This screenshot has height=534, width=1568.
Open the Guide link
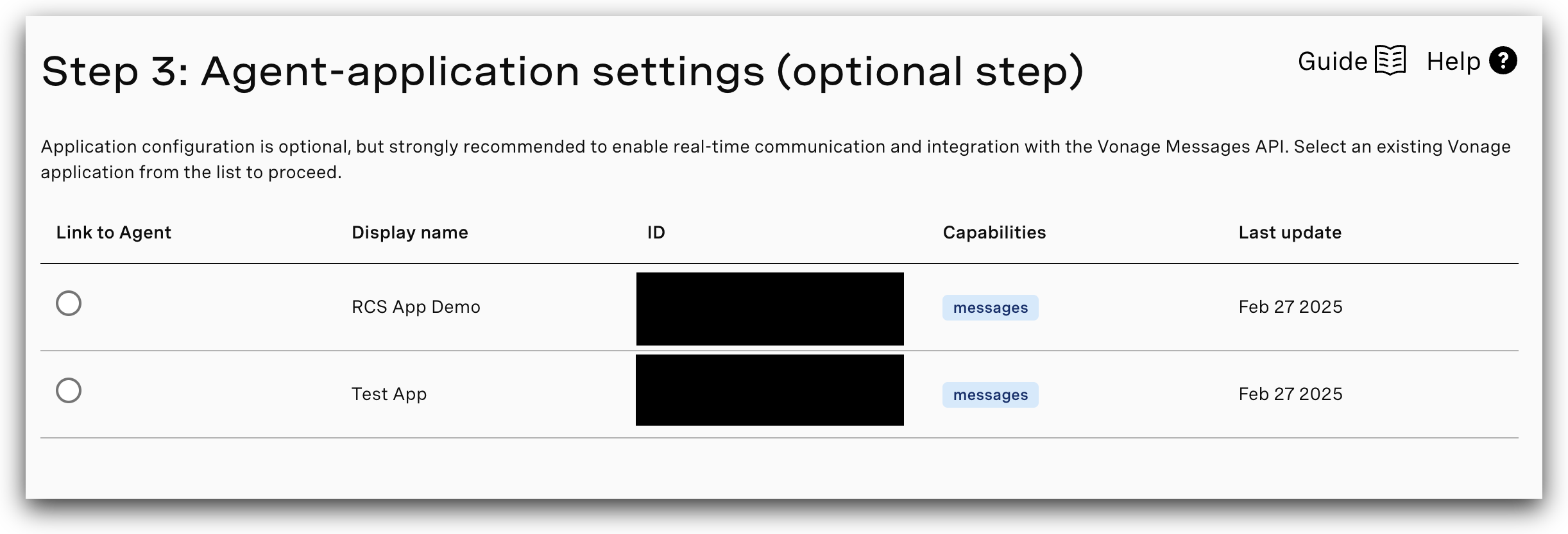[1332, 62]
